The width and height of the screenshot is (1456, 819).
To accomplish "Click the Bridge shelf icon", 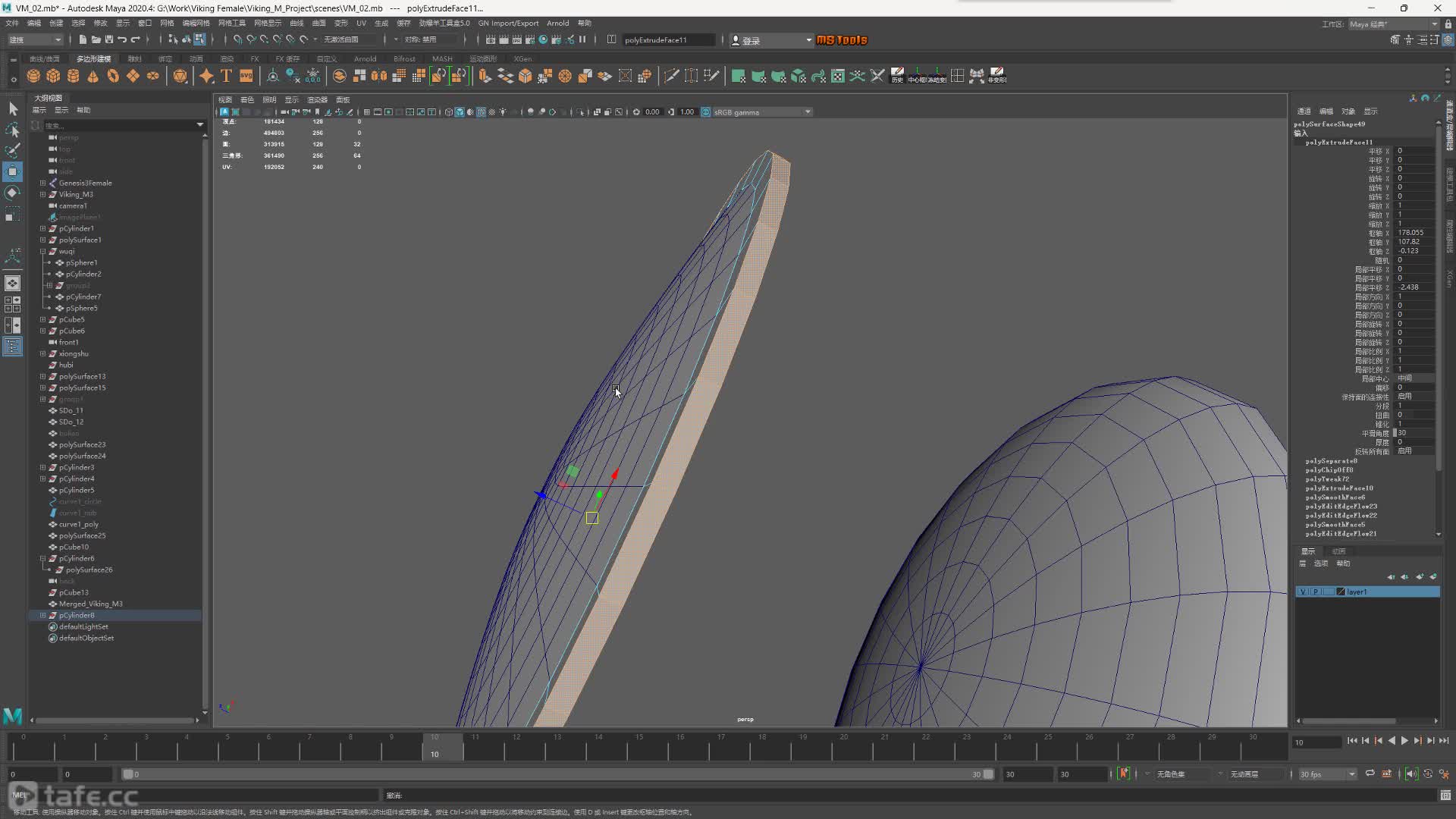I will pyautogui.click(x=505, y=76).
